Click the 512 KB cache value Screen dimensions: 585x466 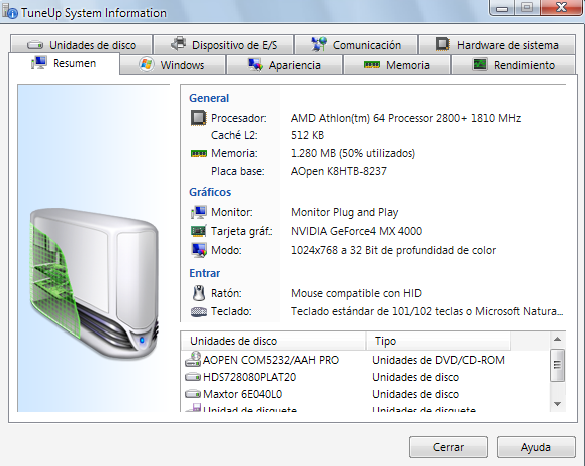(307, 135)
